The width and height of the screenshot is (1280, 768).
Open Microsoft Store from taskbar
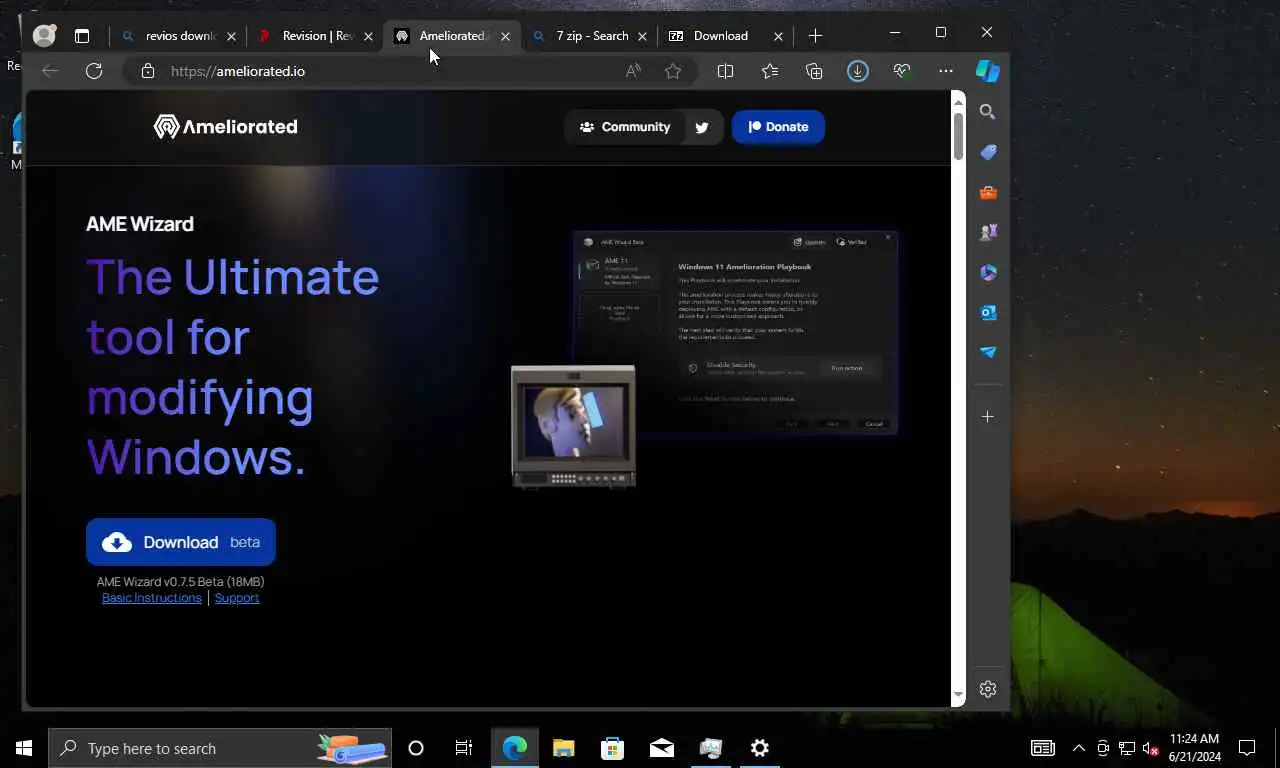tap(612, 748)
